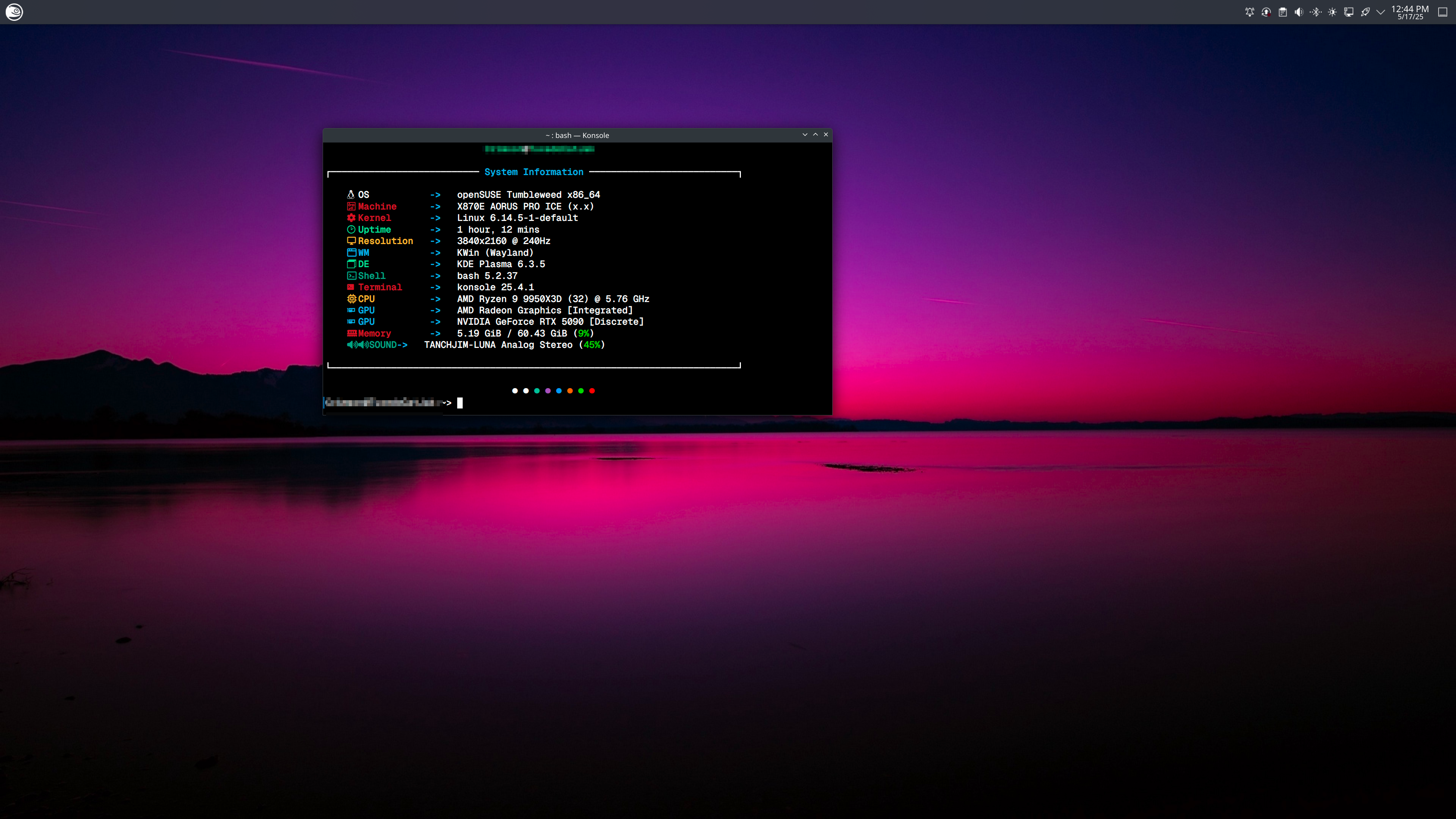Viewport: 1456px width, 819px height.
Task: Click the red icon beside Terminal
Action: [350, 287]
